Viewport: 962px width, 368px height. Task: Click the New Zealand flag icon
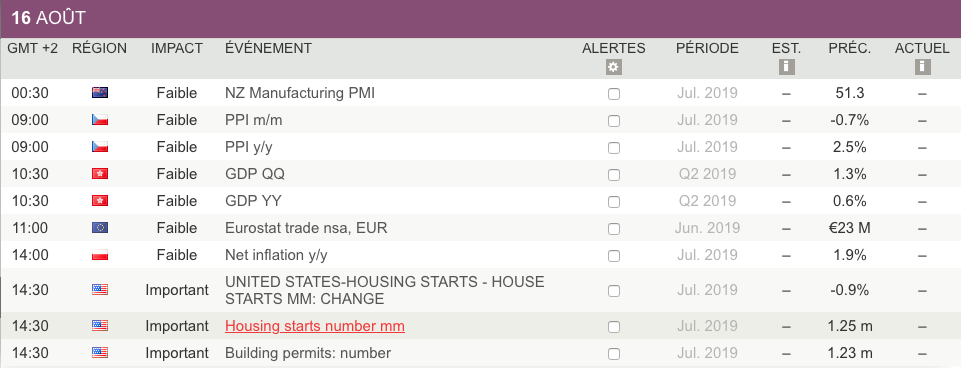pyautogui.click(x=100, y=93)
